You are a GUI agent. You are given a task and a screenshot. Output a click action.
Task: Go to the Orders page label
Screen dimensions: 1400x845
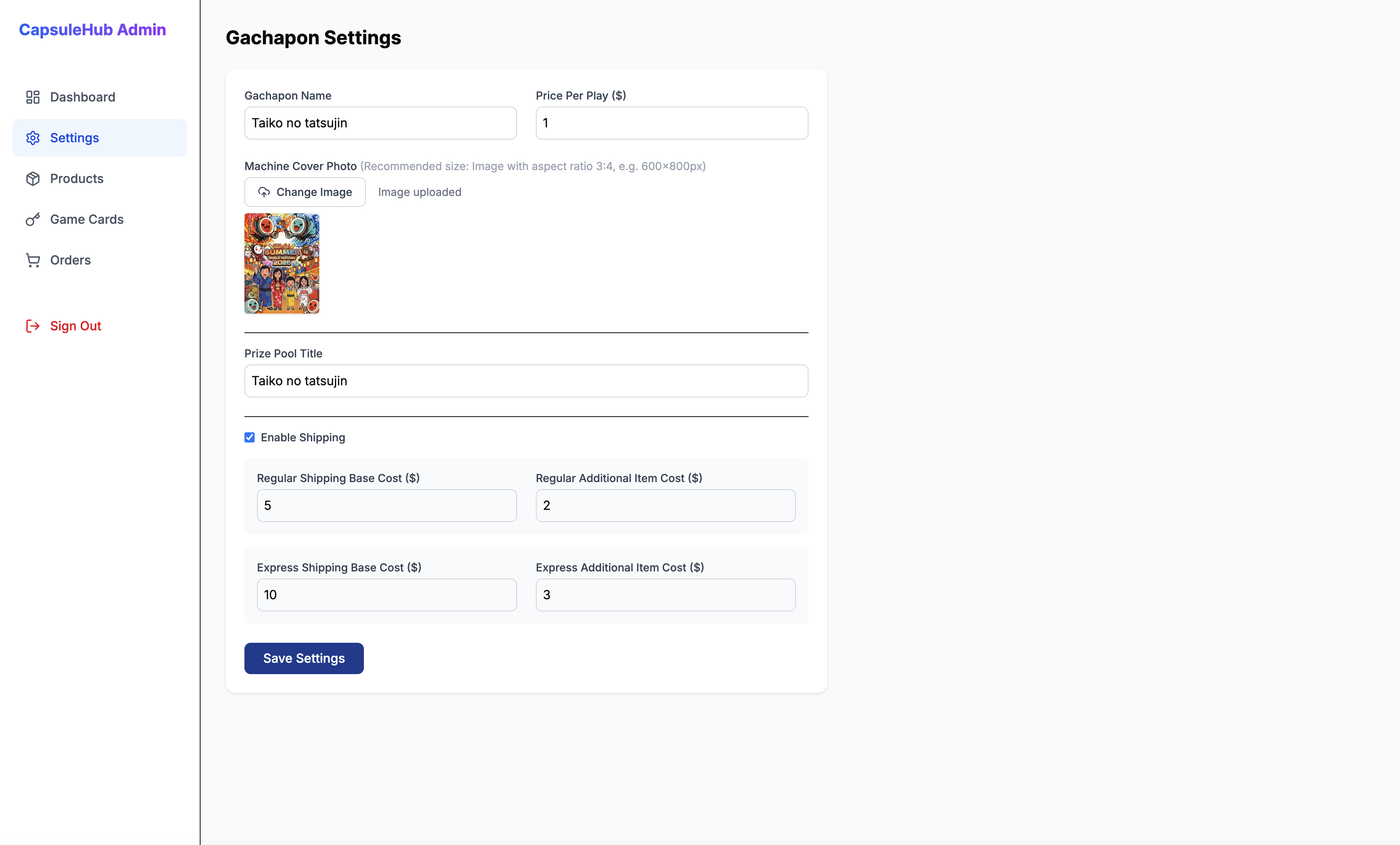[71, 261]
